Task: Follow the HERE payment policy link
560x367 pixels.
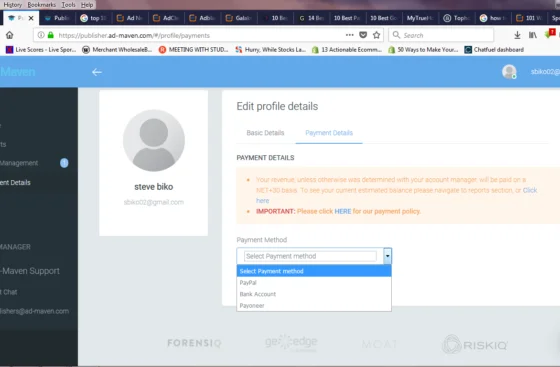Action: (x=342, y=211)
